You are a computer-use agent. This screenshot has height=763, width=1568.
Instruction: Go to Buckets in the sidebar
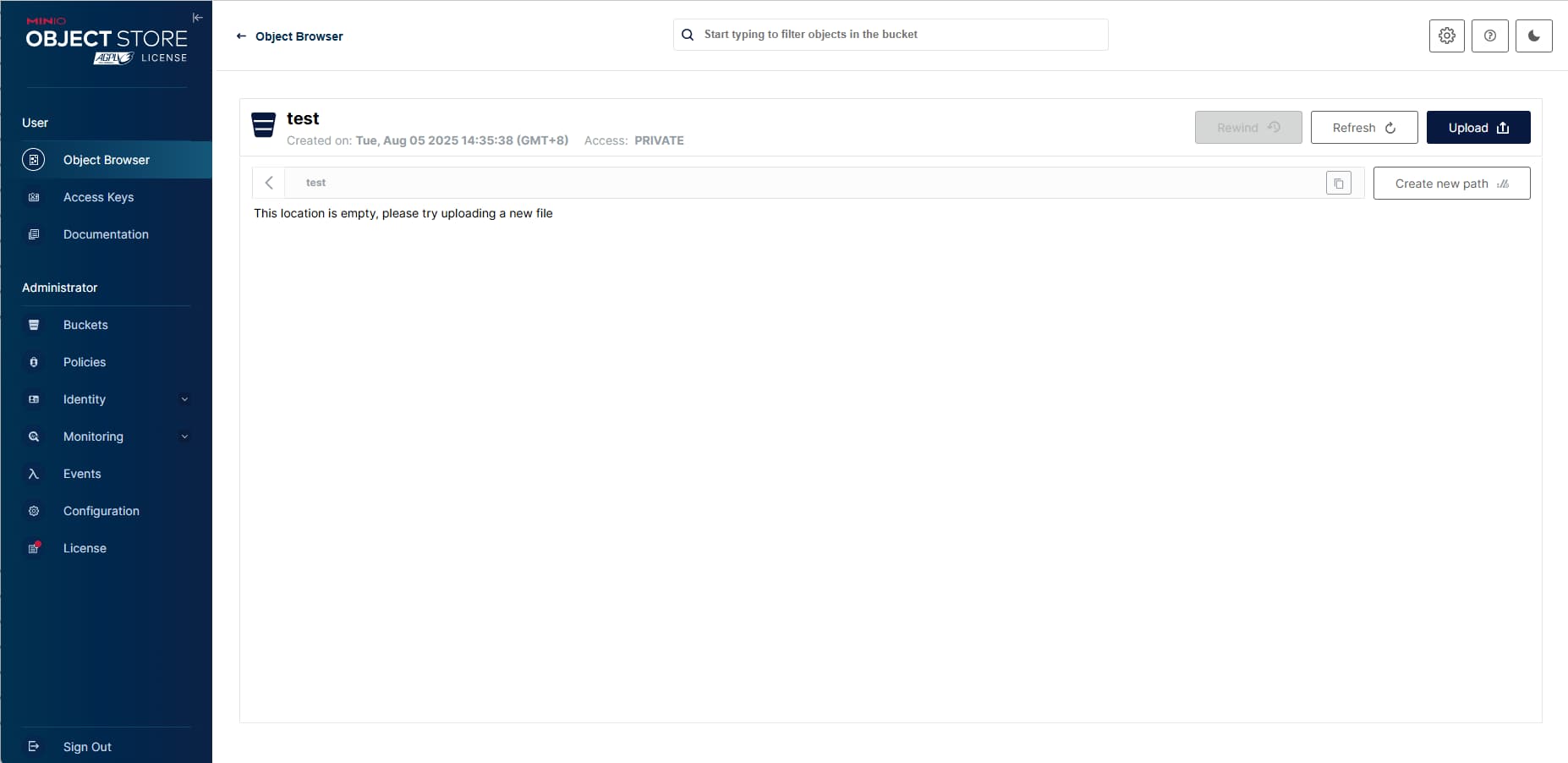[107, 325]
